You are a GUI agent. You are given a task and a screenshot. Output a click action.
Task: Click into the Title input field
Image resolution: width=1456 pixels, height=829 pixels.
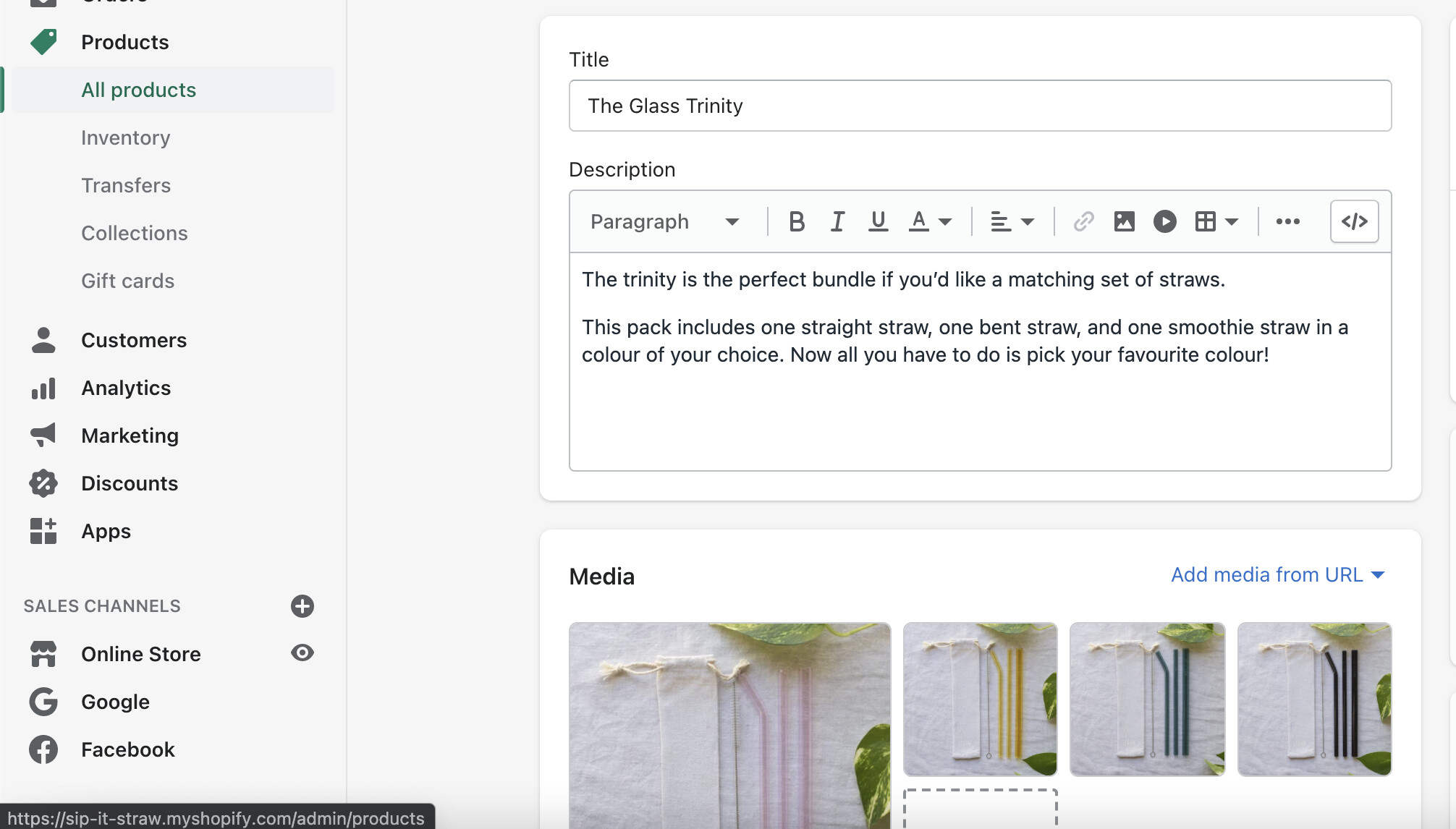(x=980, y=106)
